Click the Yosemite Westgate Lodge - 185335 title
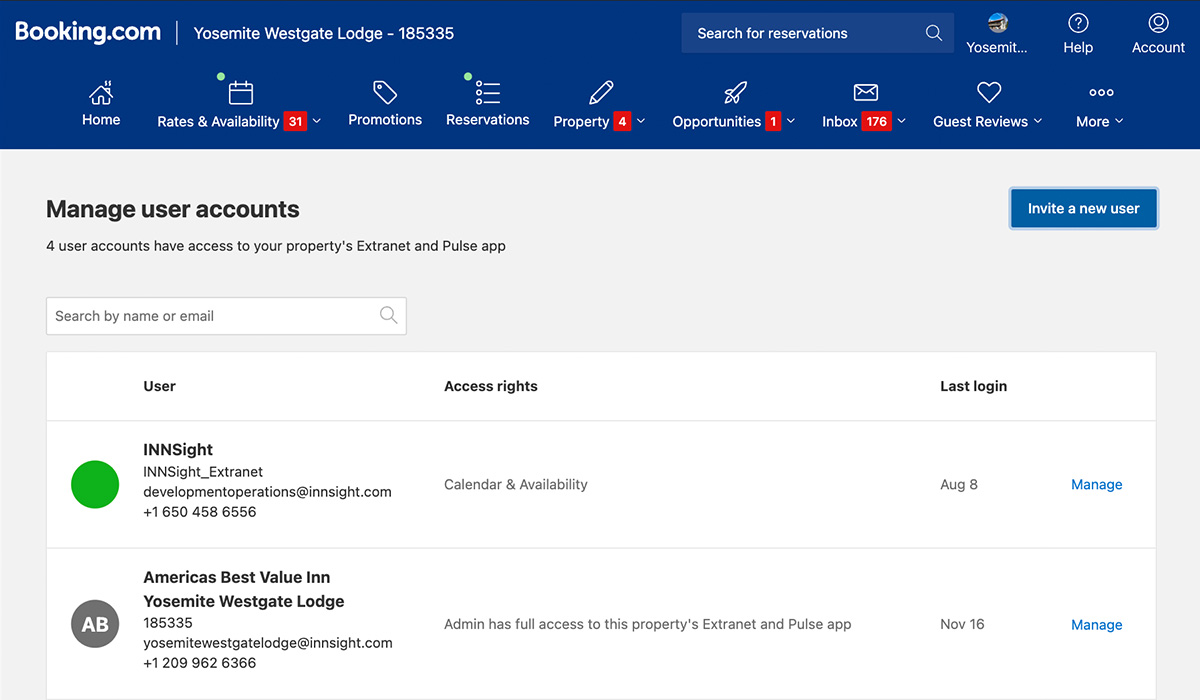The height and width of the screenshot is (700, 1200). (324, 33)
